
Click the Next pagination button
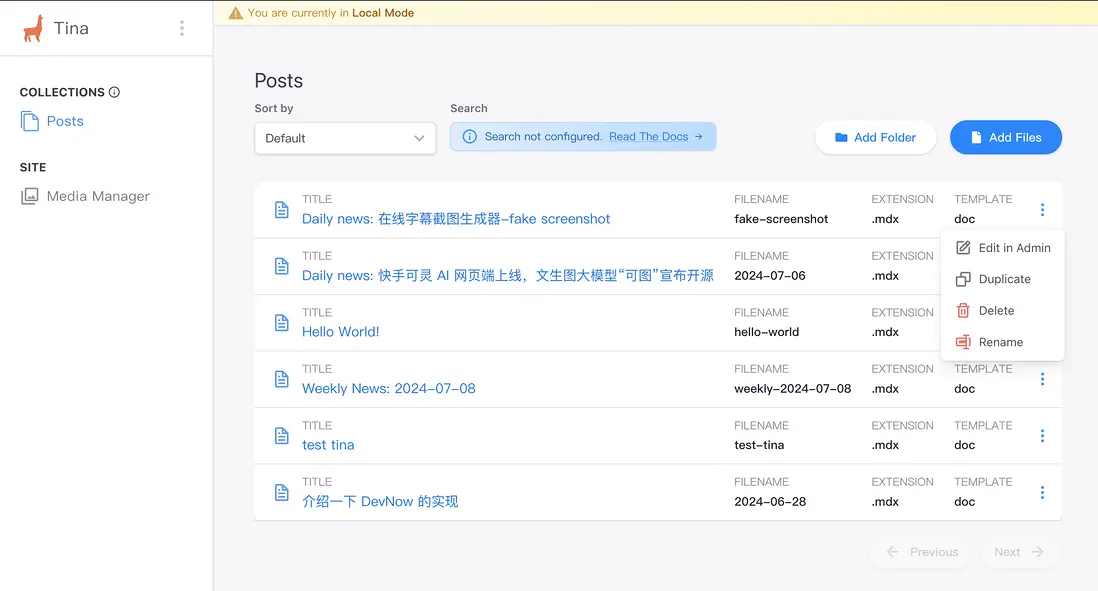1017,551
